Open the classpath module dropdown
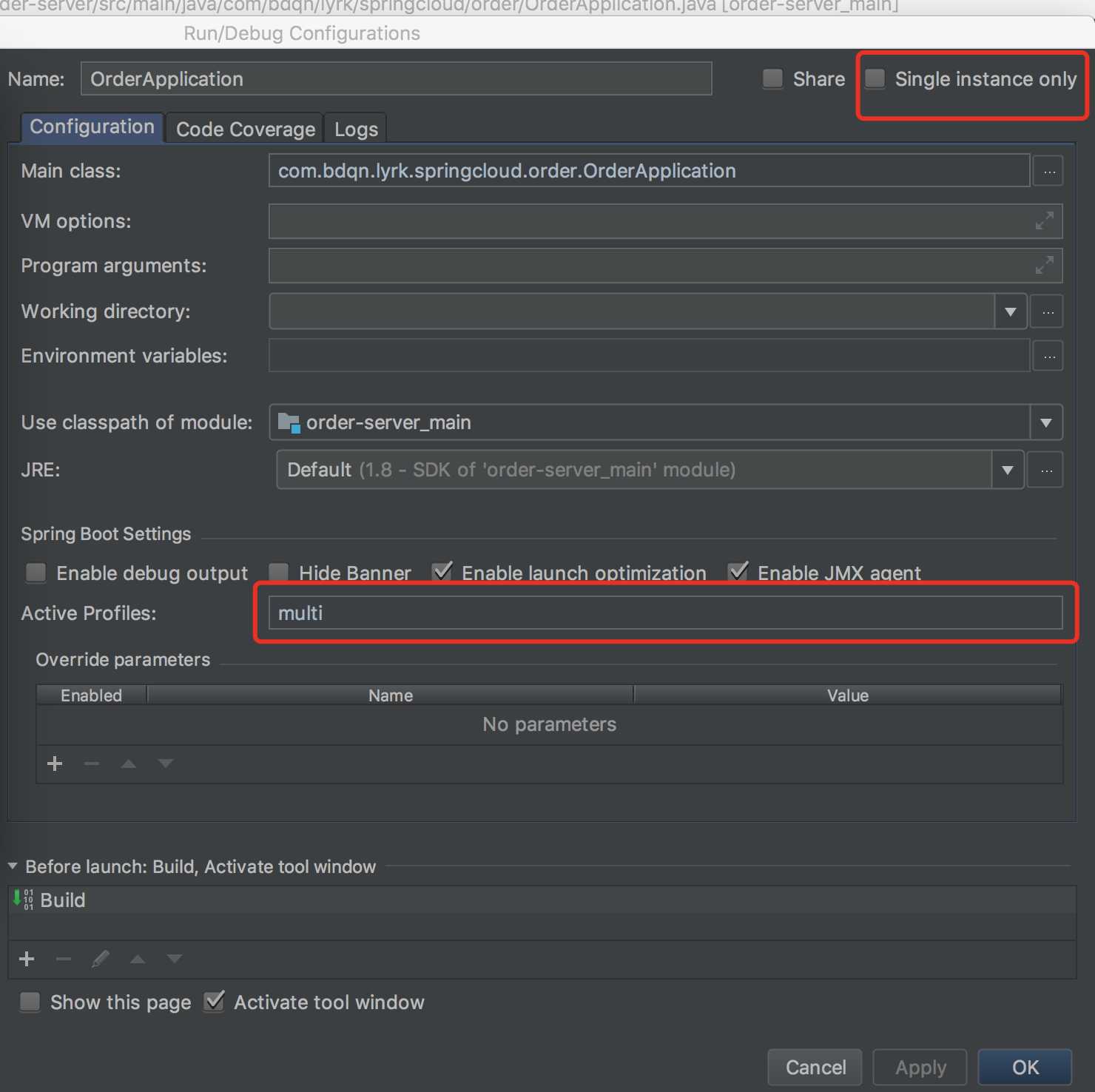 [1046, 423]
